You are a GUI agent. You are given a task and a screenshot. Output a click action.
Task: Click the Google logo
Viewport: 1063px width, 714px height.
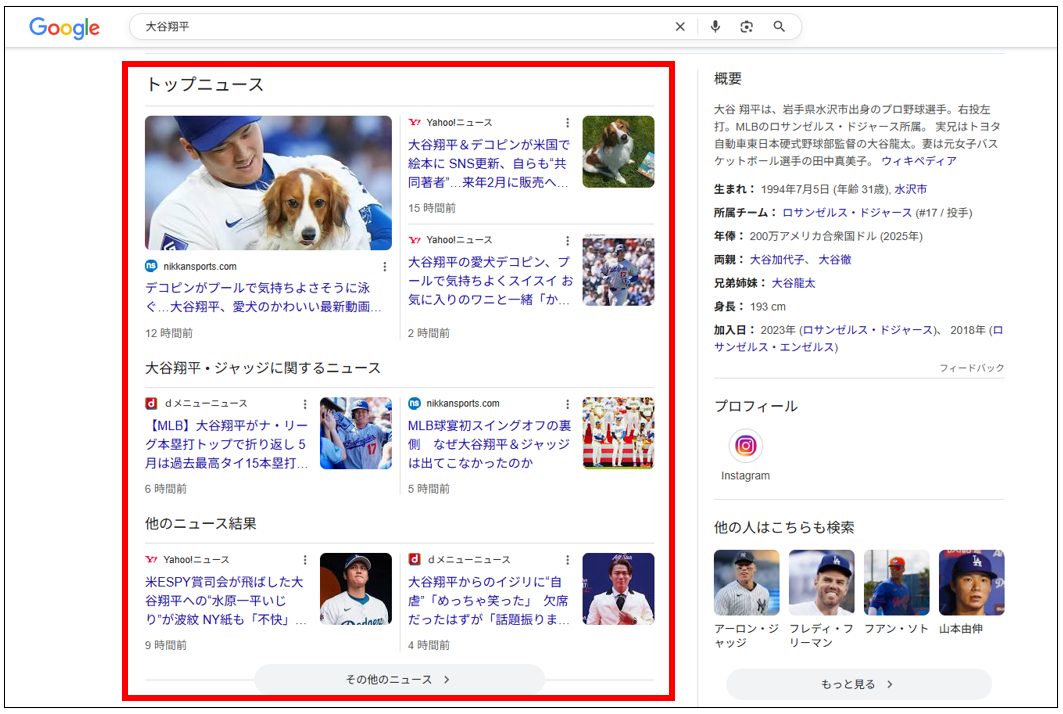point(64,27)
